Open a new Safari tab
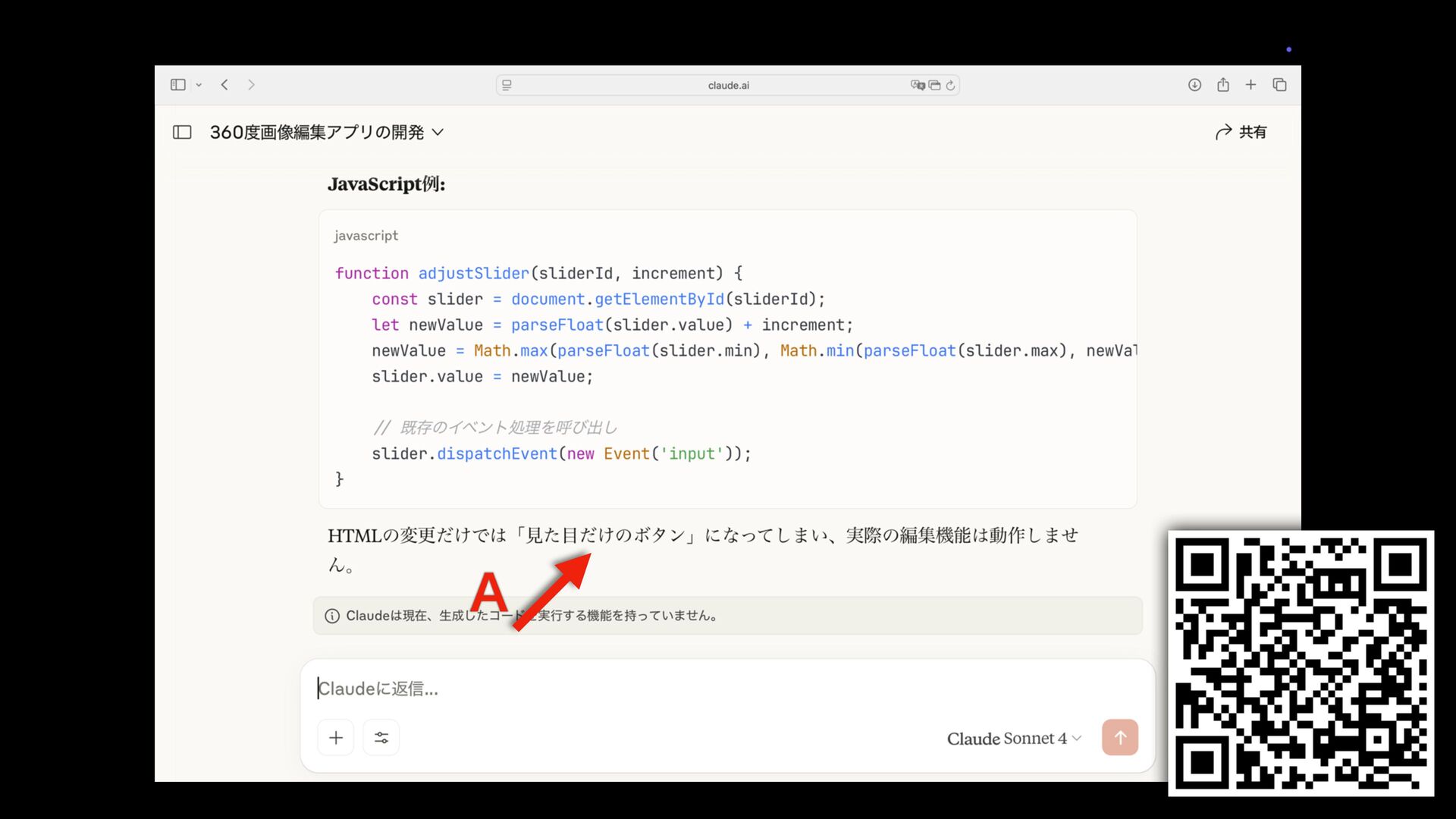 coord(1250,85)
